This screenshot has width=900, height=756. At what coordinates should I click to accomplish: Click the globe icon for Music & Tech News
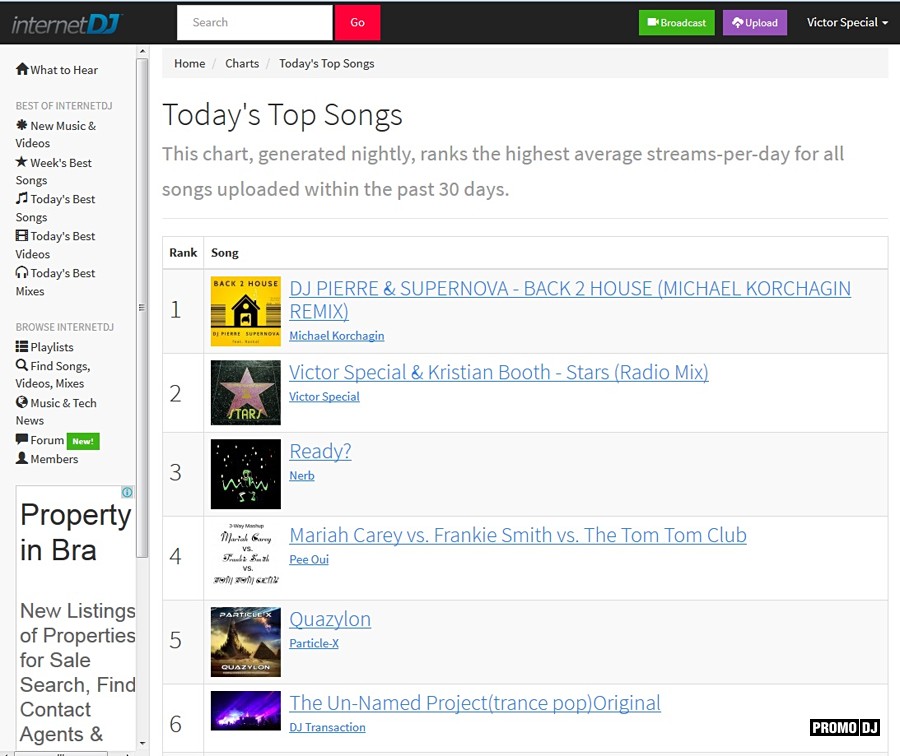pos(22,403)
